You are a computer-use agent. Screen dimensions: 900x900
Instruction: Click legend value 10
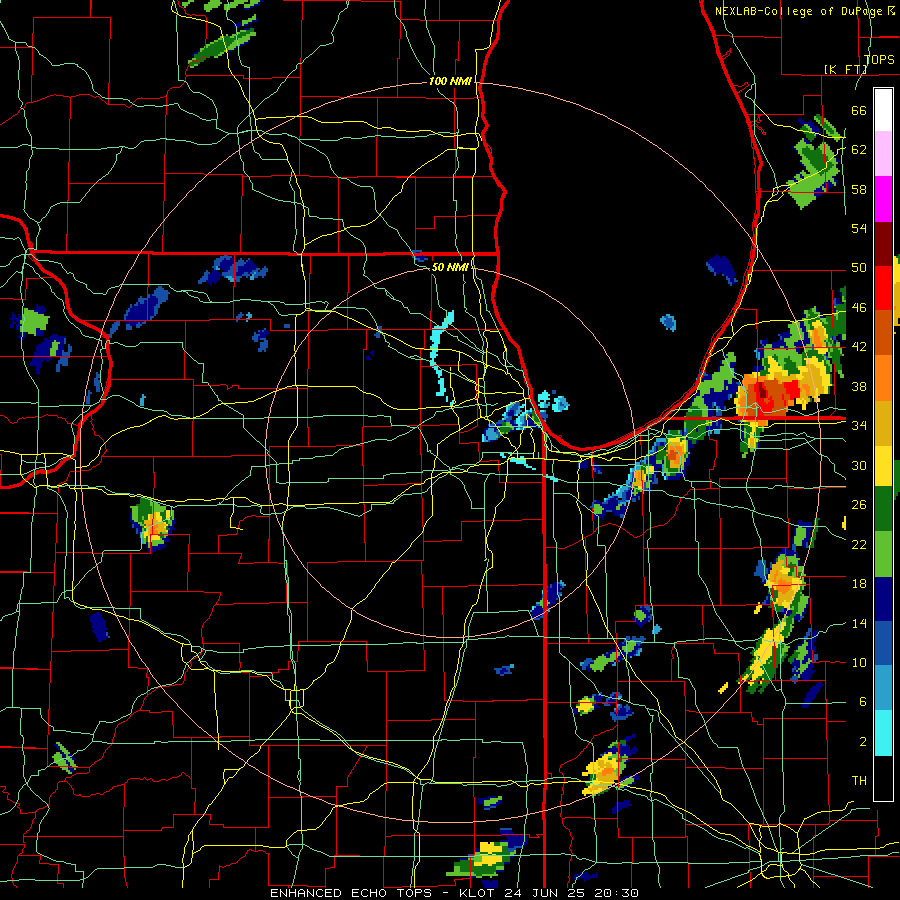(x=859, y=662)
